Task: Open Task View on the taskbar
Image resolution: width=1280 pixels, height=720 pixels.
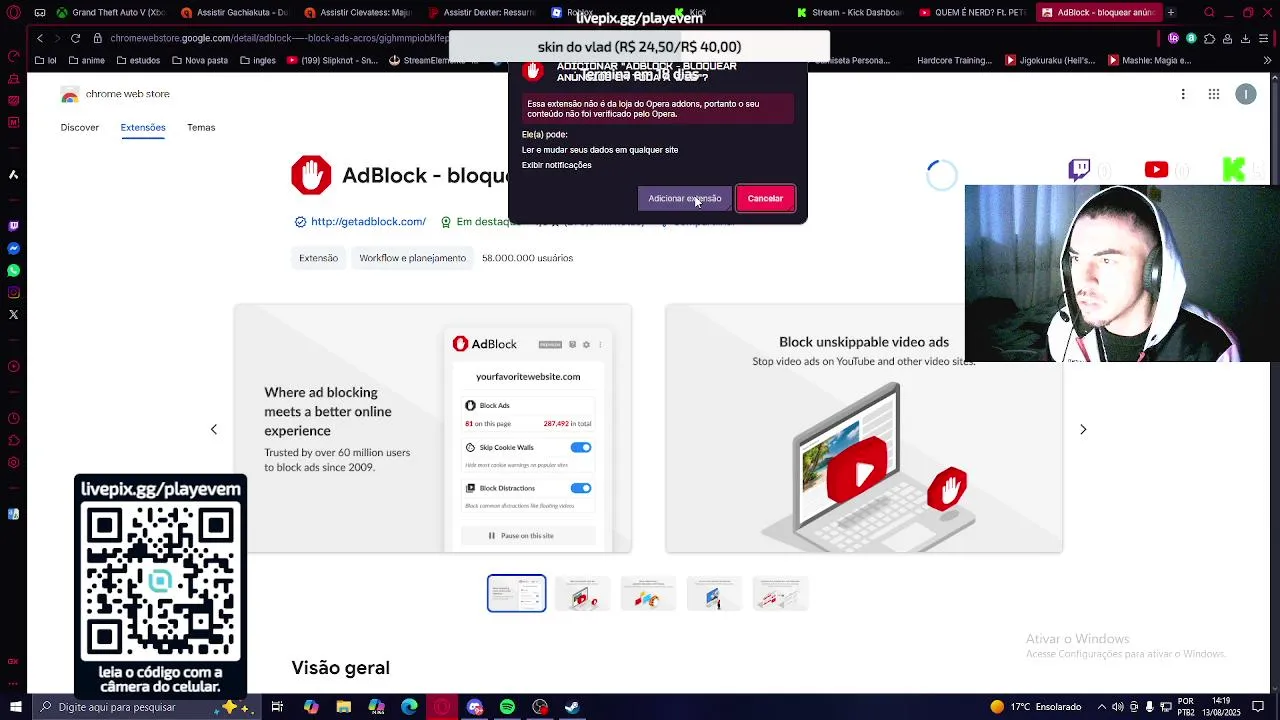Action: pyautogui.click(x=277, y=707)
